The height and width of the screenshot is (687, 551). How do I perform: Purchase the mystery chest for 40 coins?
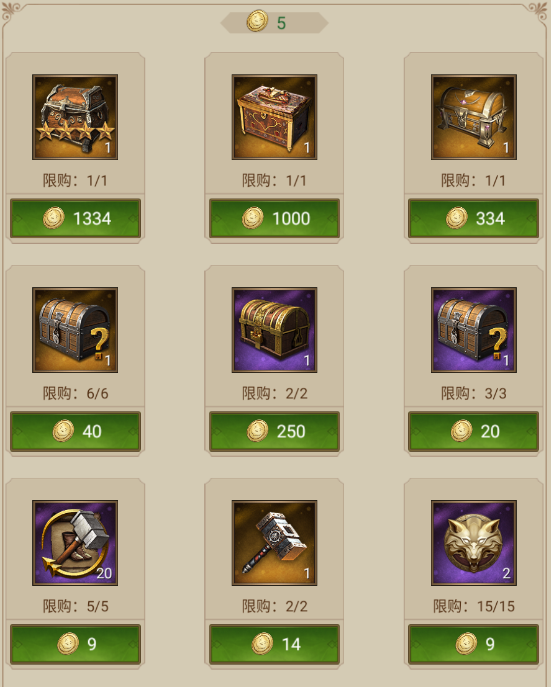coord(75,431)
